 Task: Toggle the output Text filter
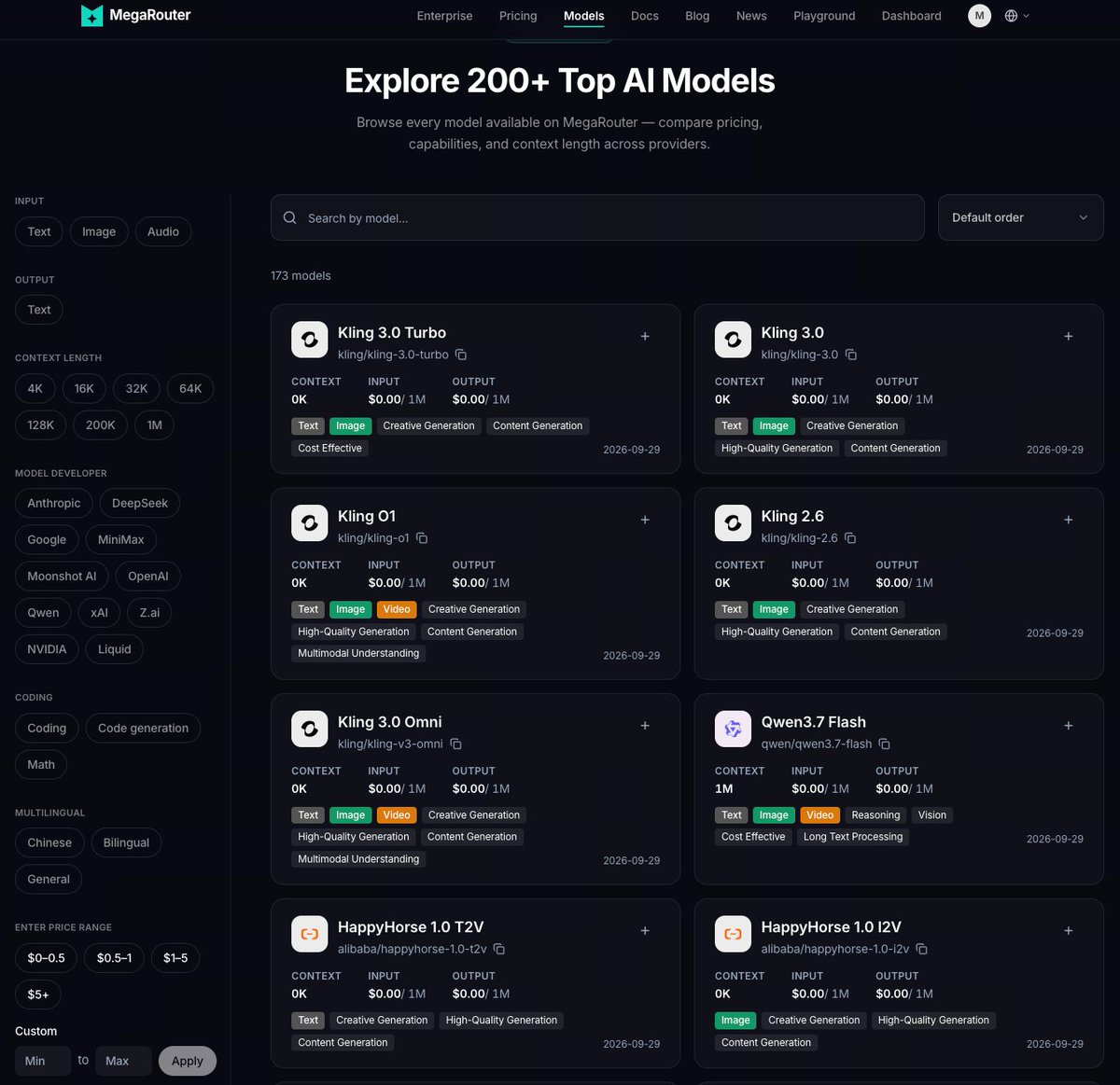point(39,310)
